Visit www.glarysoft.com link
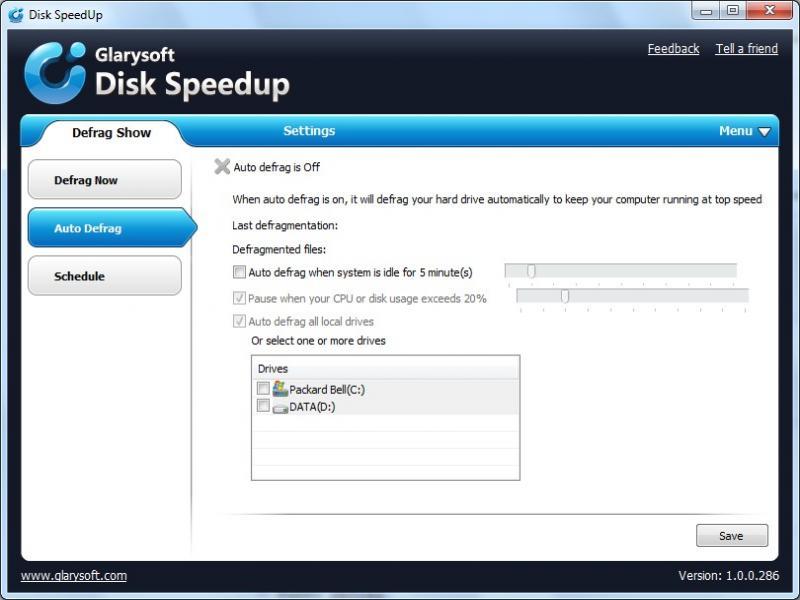The width and height of the screenshot is (800, 600). click(74, 576)
